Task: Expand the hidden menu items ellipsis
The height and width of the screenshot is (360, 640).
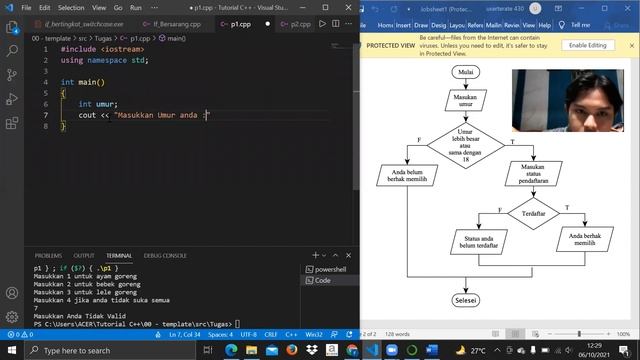Action: [x=154, y=8]
